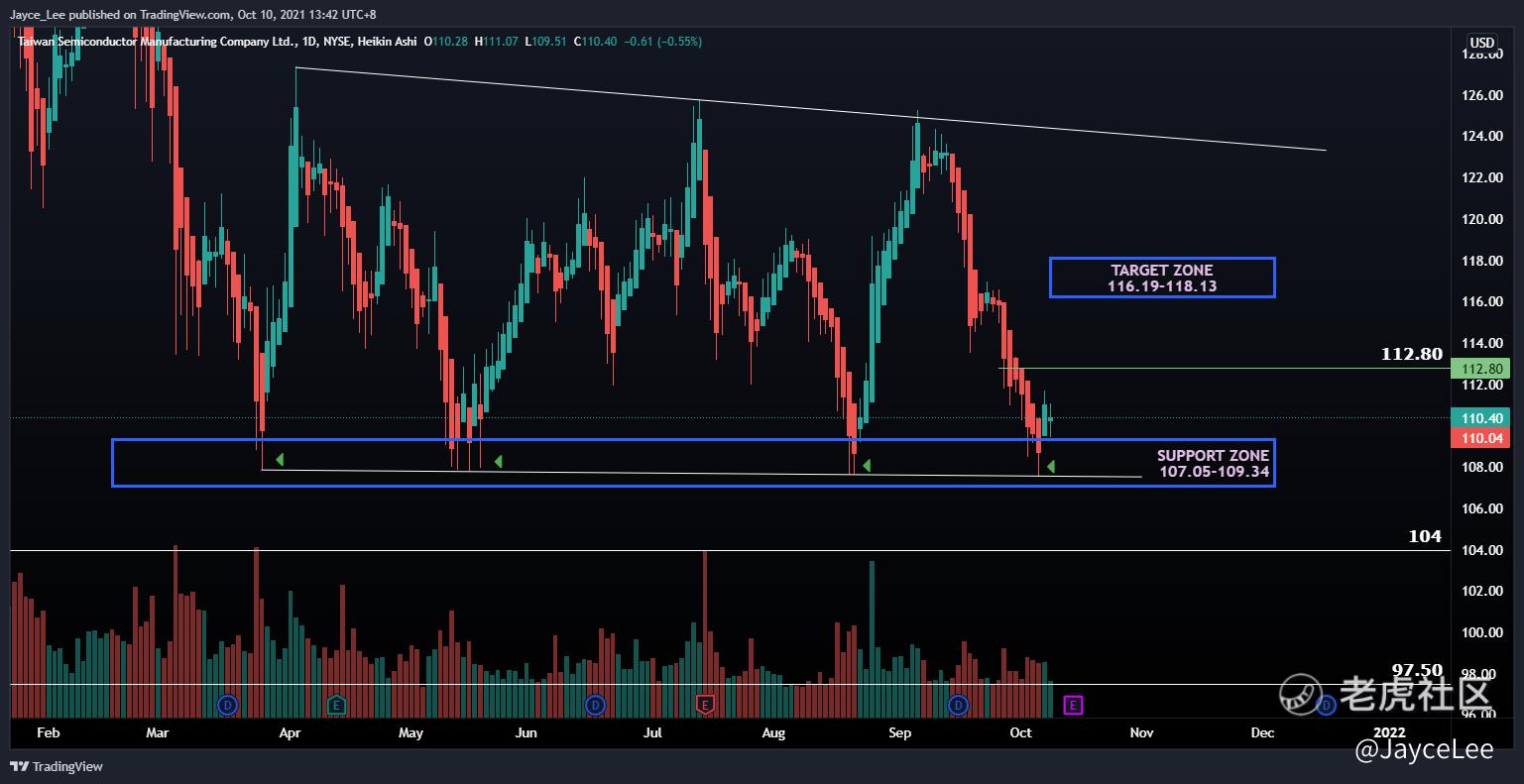Viewport: 1524px width, 784px height.
Task: Select the bold 97.50 text annotation
Action: 1417,670
